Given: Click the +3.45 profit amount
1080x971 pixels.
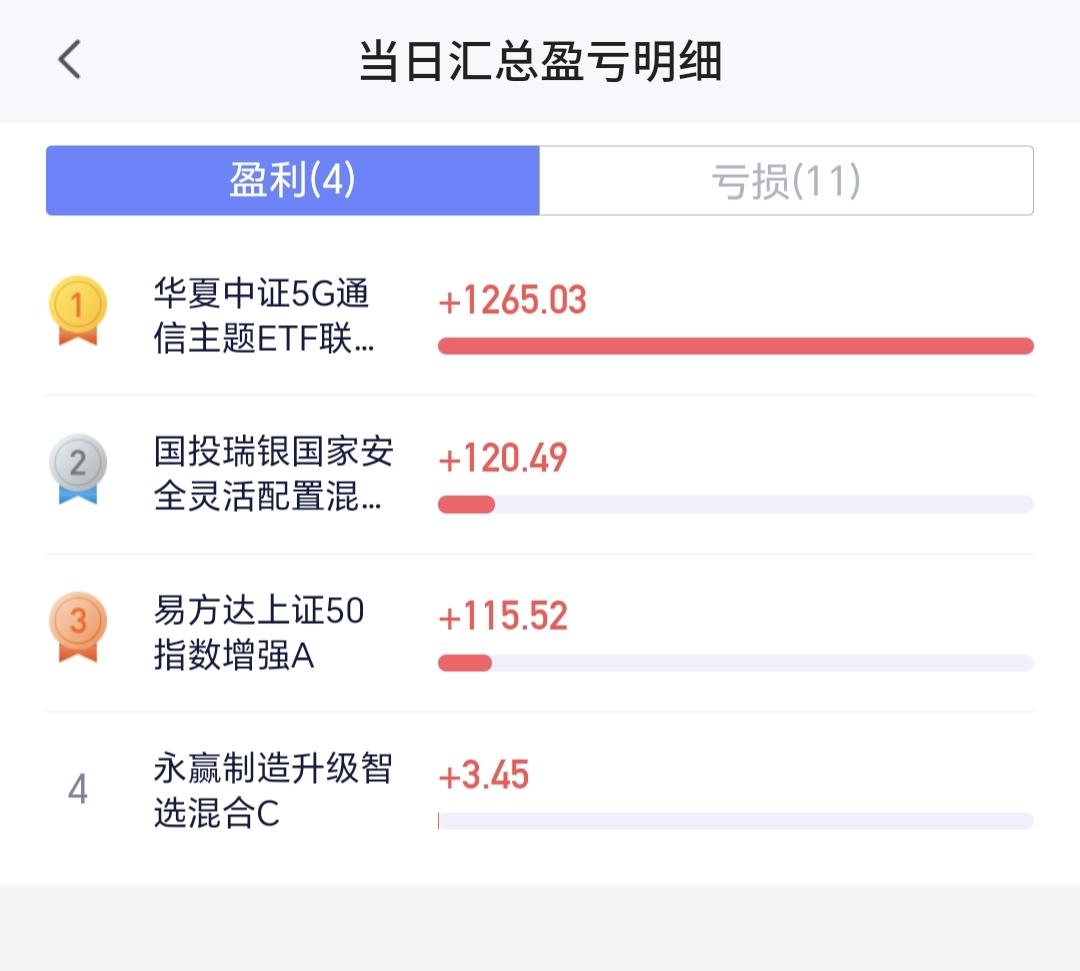Looking at the screenshot, I should [x=484, y=775].
